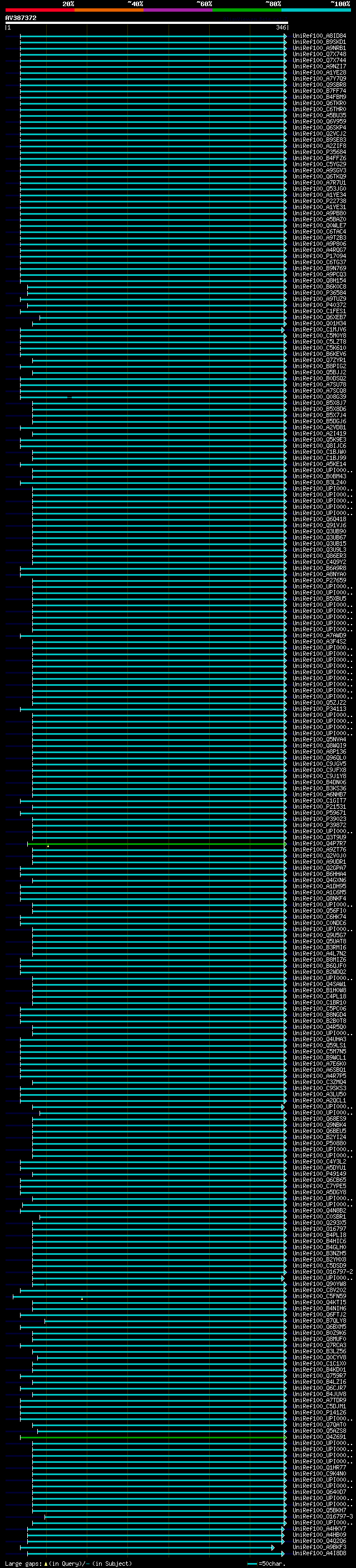Image resolution: width=356 pixels, height=1568 pixels.
Task: Click the purple ~60% identity legend bar
Action: pos(179,11)
